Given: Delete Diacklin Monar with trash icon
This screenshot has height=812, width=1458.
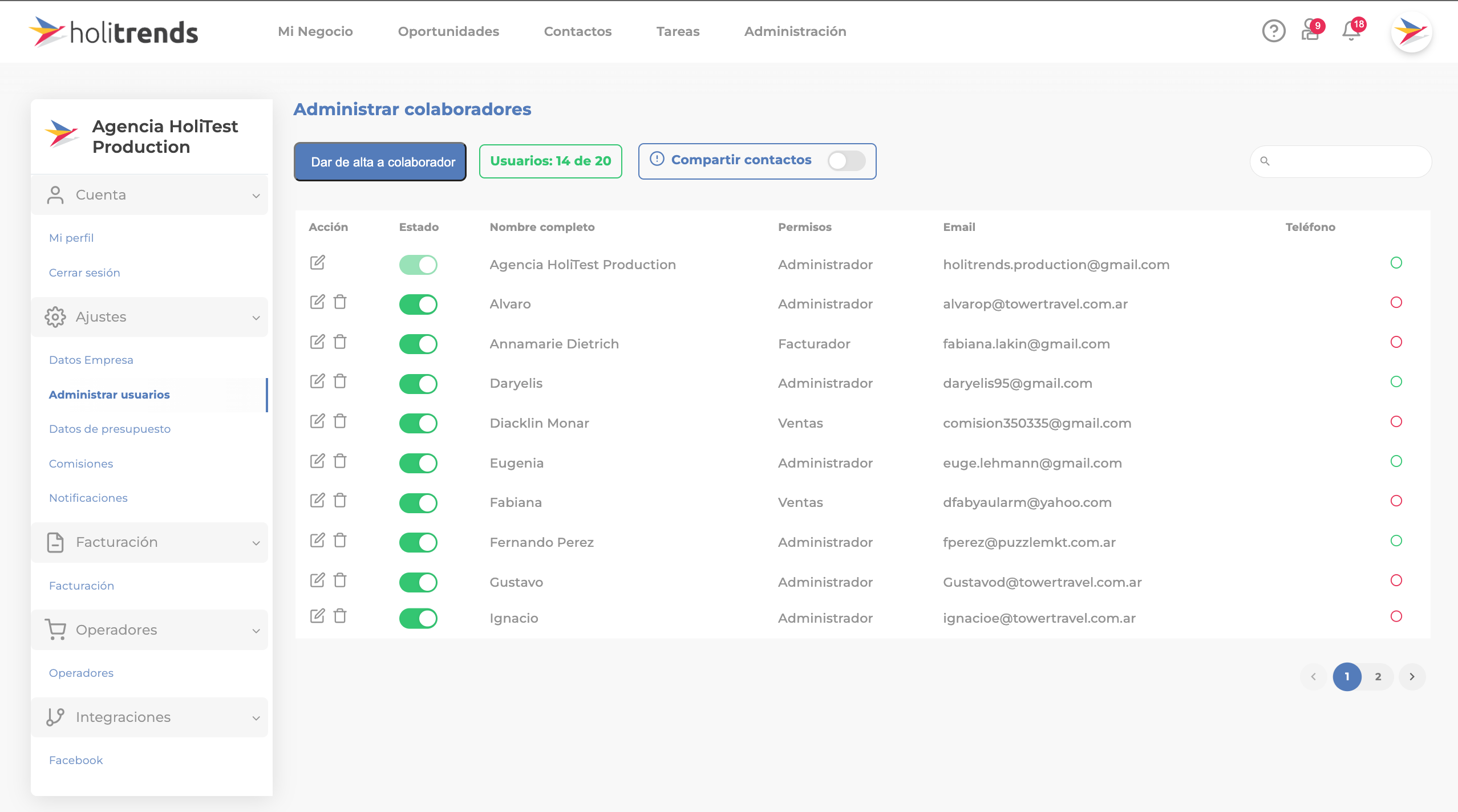Looking at the screenshot, I should click(340, 421).
